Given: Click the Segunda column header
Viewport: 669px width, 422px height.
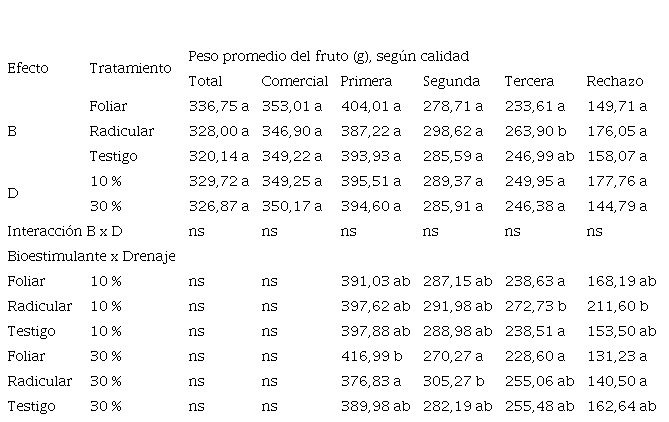Looking at the screenshot, I should (451, 81).
